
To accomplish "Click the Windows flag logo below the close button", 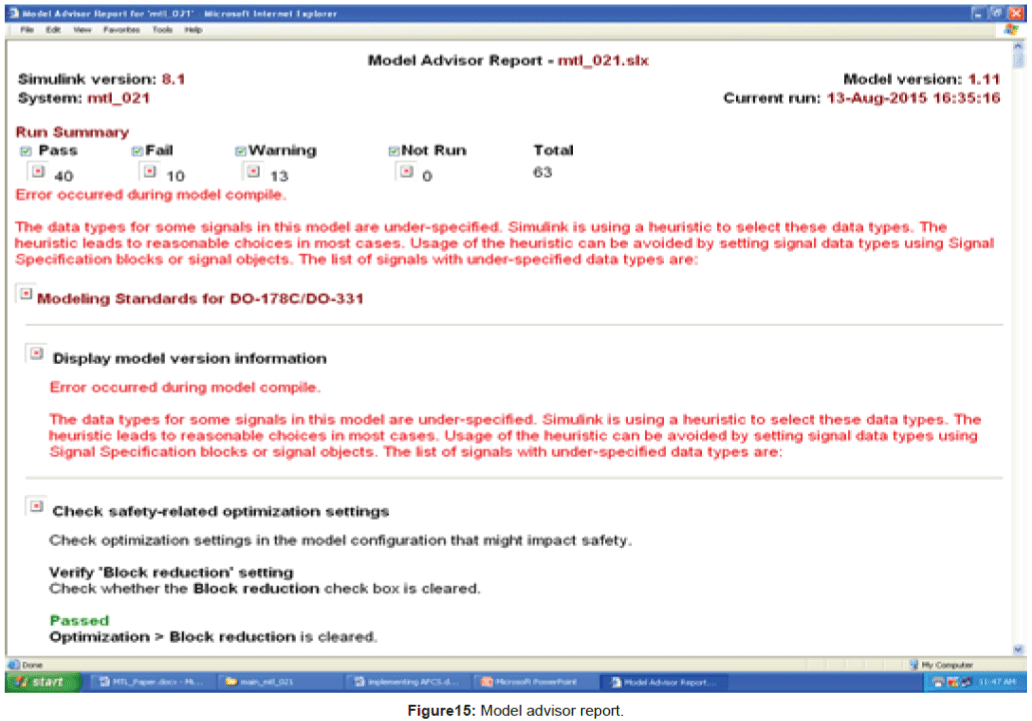I will [x=1012, y=30].
